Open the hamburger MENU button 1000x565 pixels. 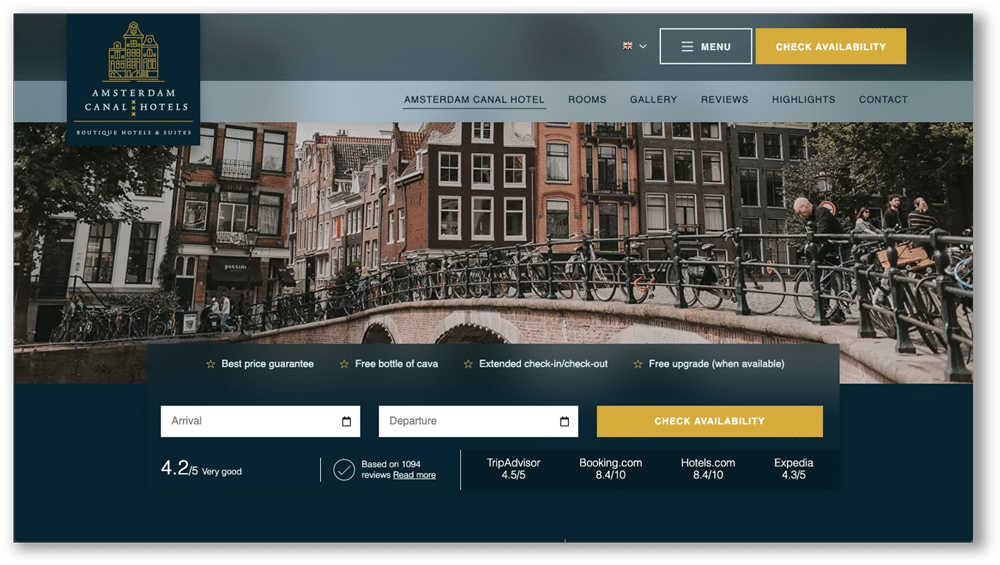click(705, 46)
